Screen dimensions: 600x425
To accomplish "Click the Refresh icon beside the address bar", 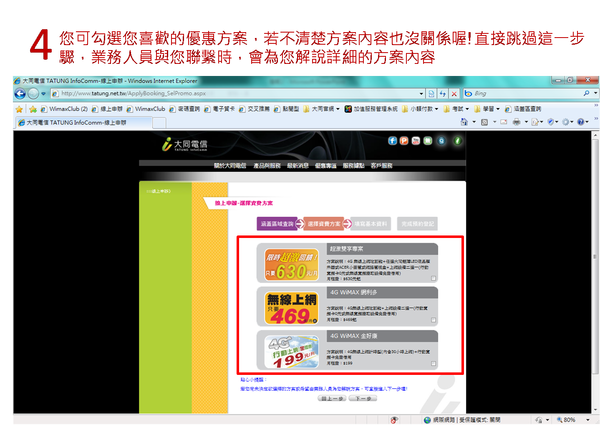I will pos(443,93).
